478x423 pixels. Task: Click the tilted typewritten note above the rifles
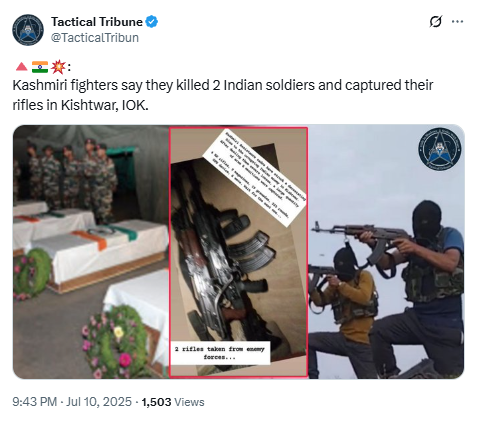point(255,178)
